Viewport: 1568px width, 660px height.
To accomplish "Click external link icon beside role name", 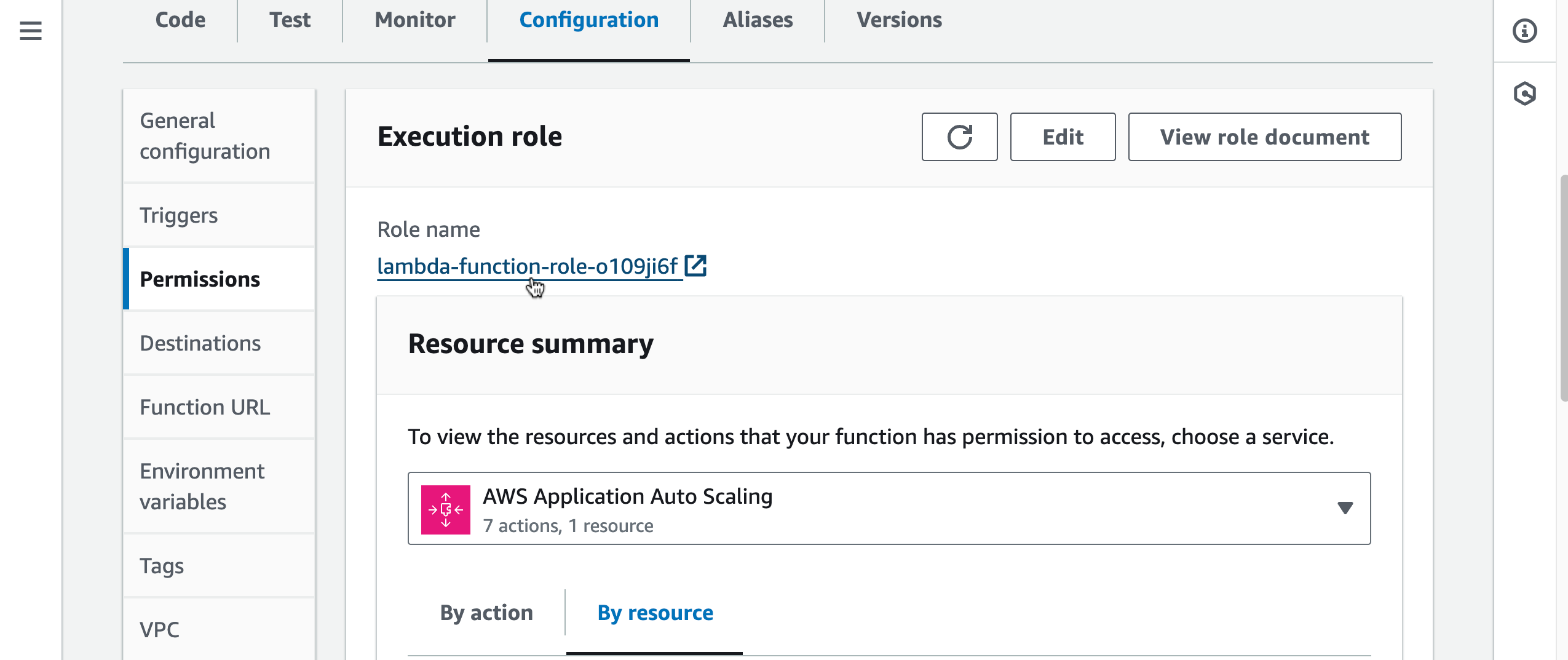I will 695,266.
